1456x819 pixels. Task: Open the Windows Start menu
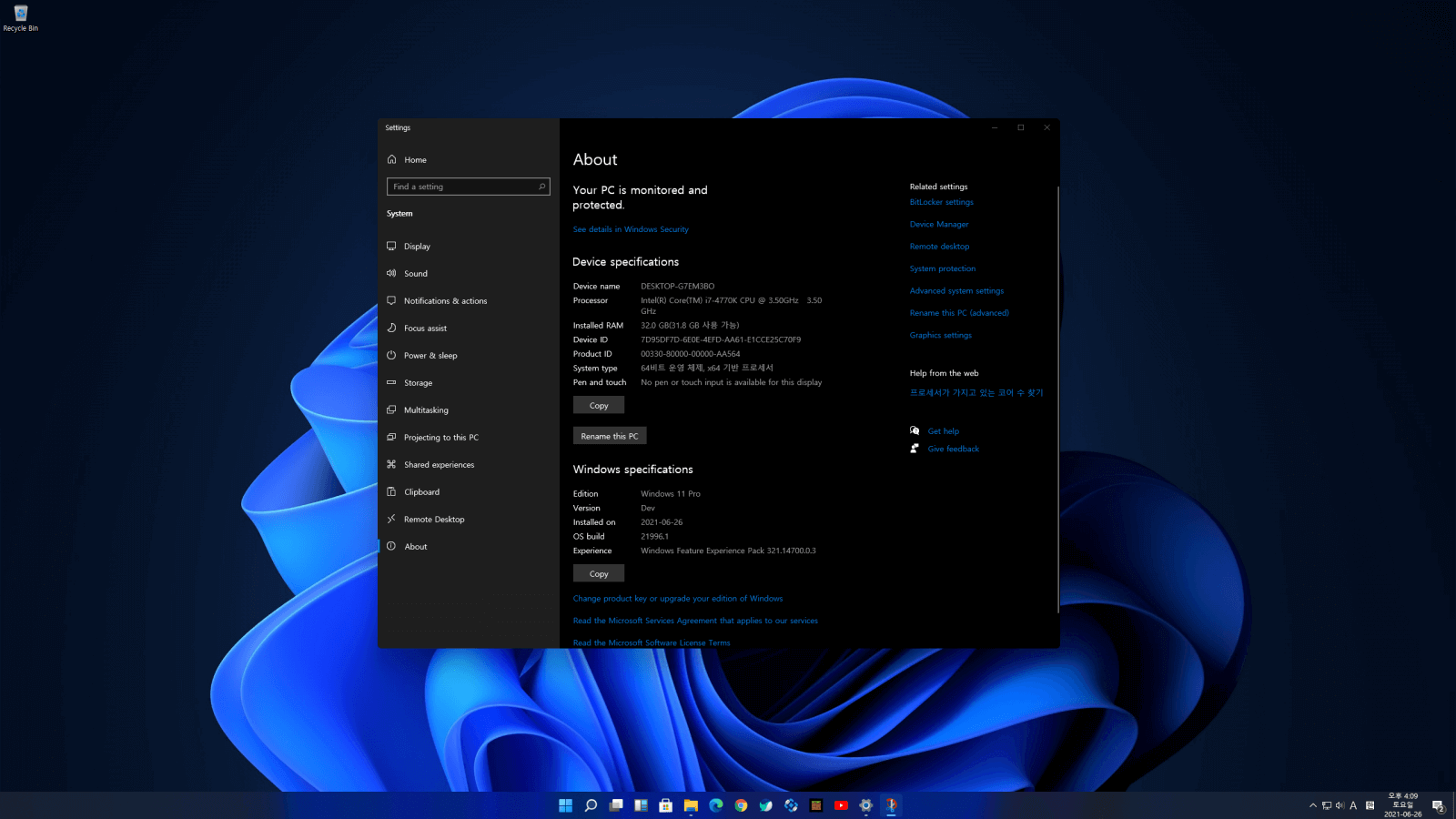565,805
